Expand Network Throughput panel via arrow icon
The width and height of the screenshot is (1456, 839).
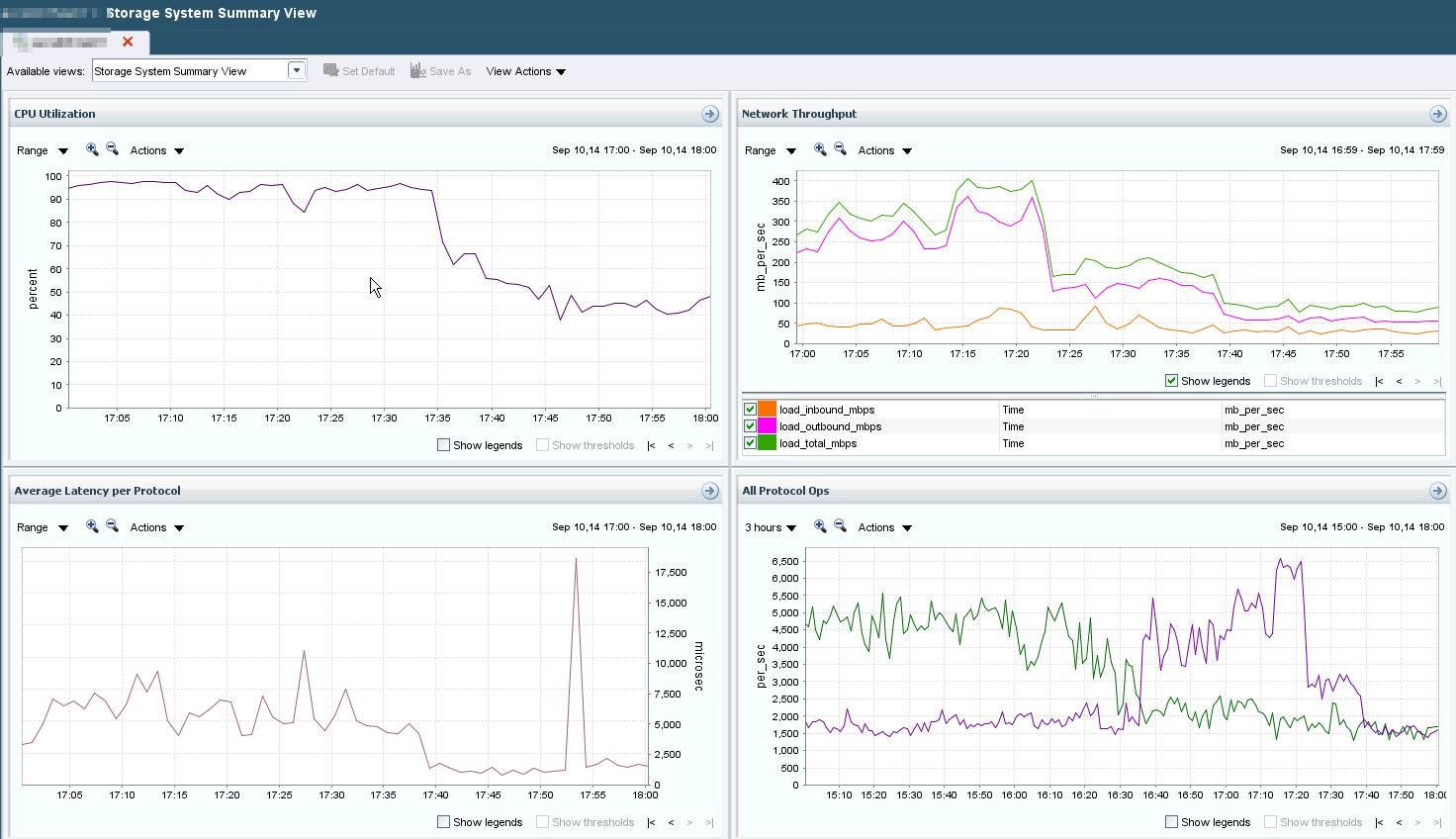point(1437,114)
